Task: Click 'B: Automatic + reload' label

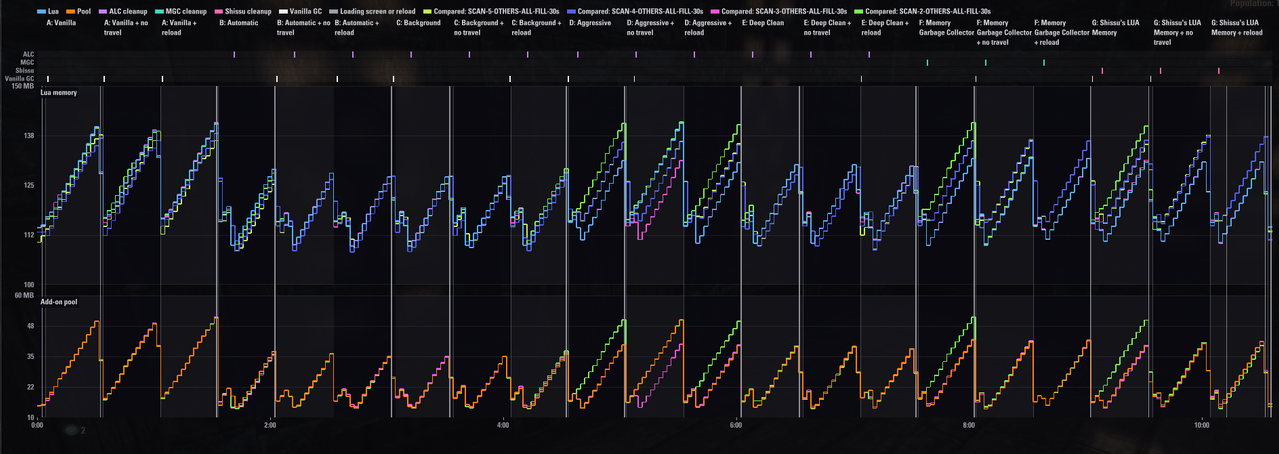Action: [358, 27]
